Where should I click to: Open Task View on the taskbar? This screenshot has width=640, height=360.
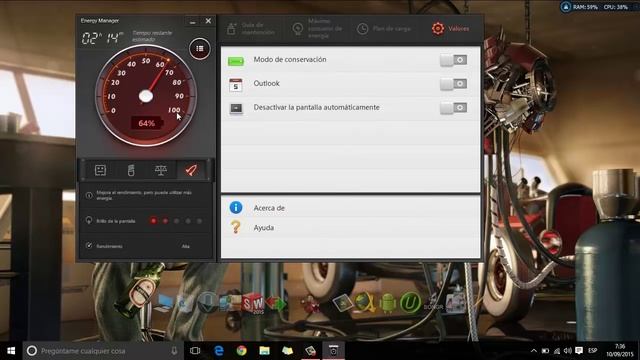[195, 351]
